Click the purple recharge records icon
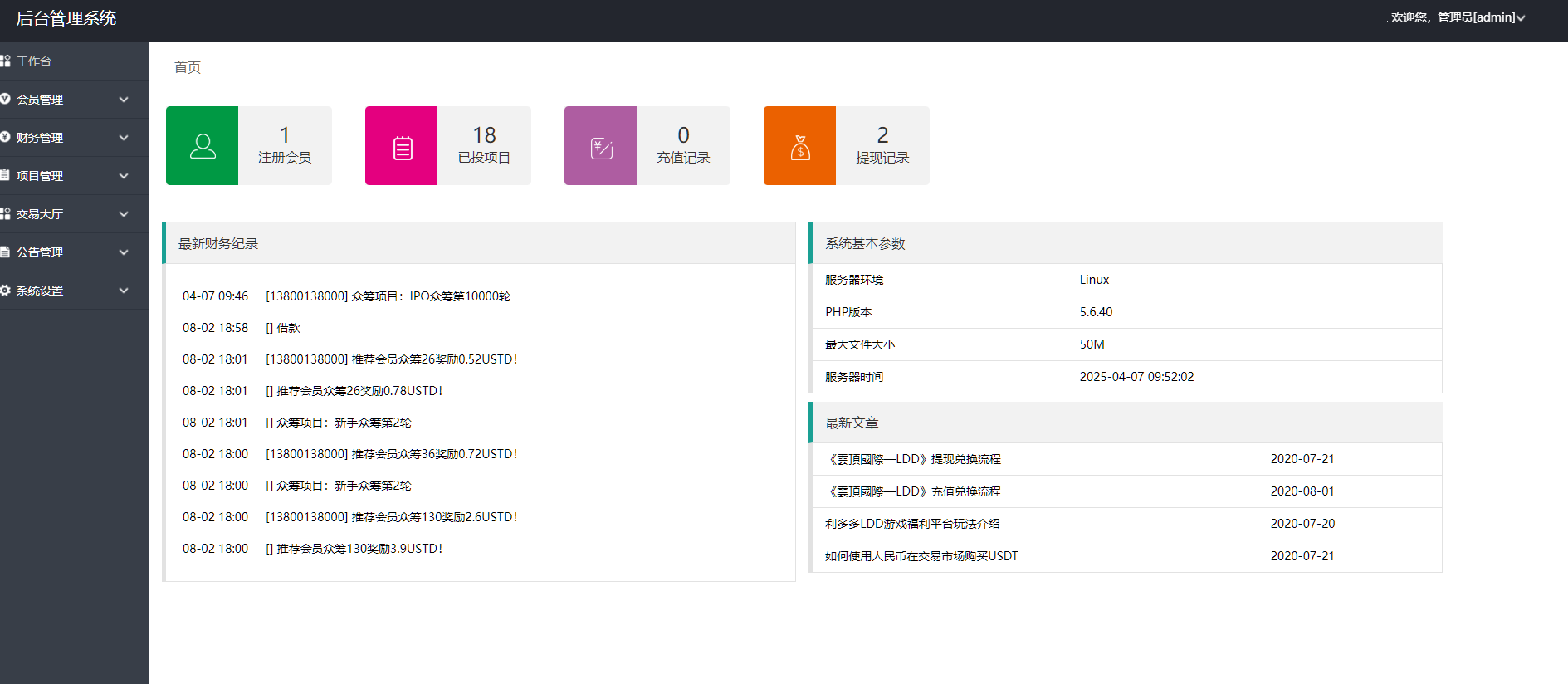 tap(601, 147)
